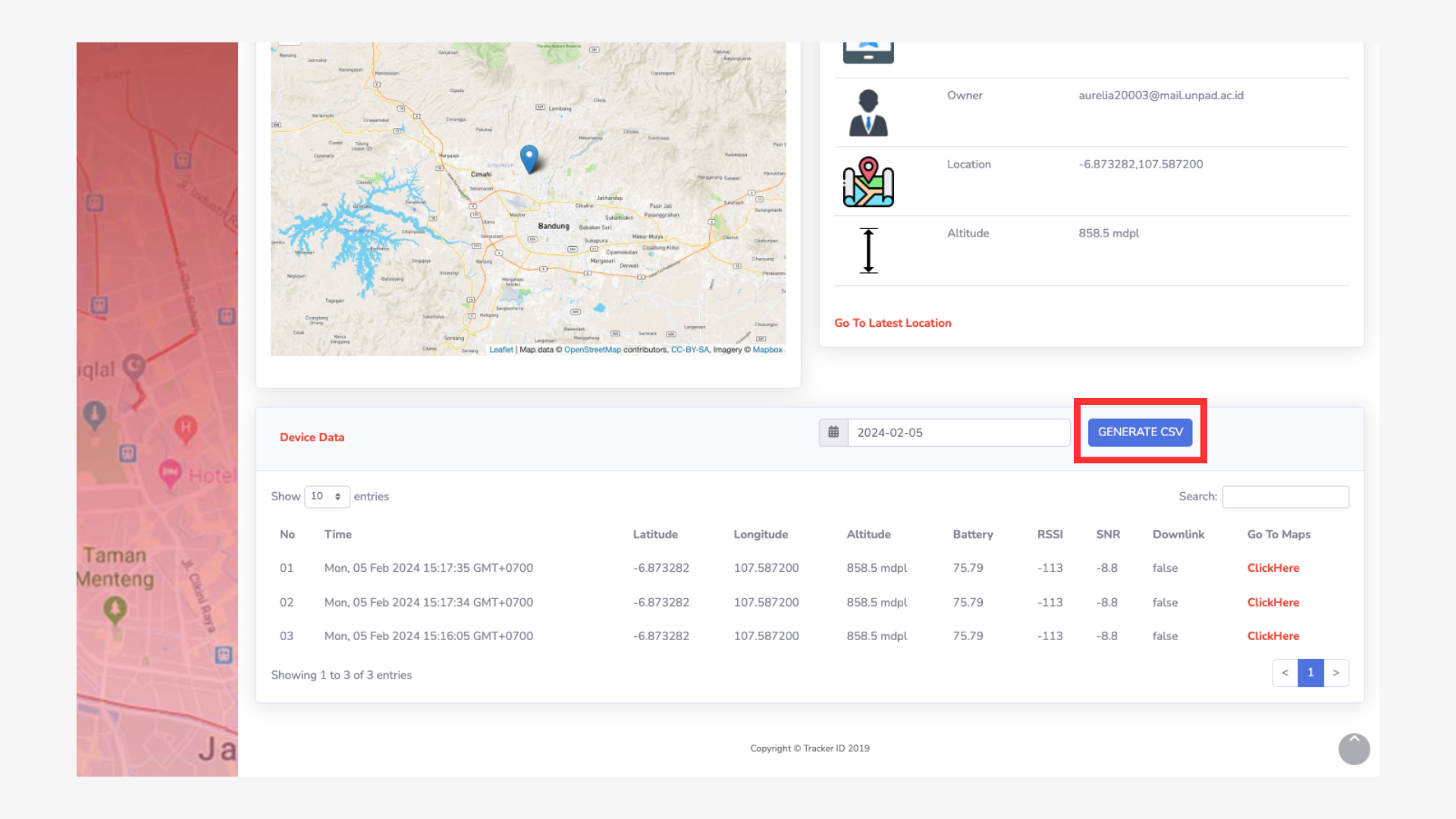This screenshot has height=819, width=1456.
Task: Click the calendar icon beside date field
Action: [833, 432]
